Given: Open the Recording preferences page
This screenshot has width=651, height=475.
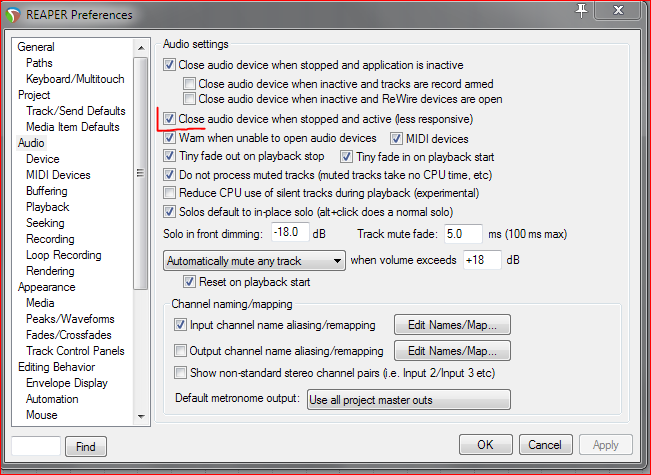Looking at the screenshot, I should point(50,239).
